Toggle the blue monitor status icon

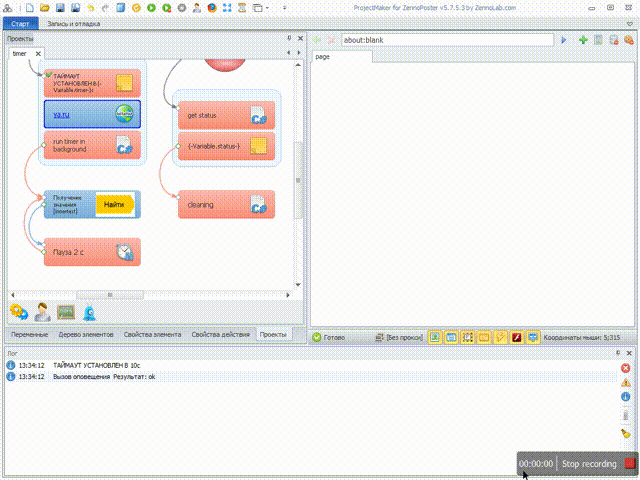(533, 338)
